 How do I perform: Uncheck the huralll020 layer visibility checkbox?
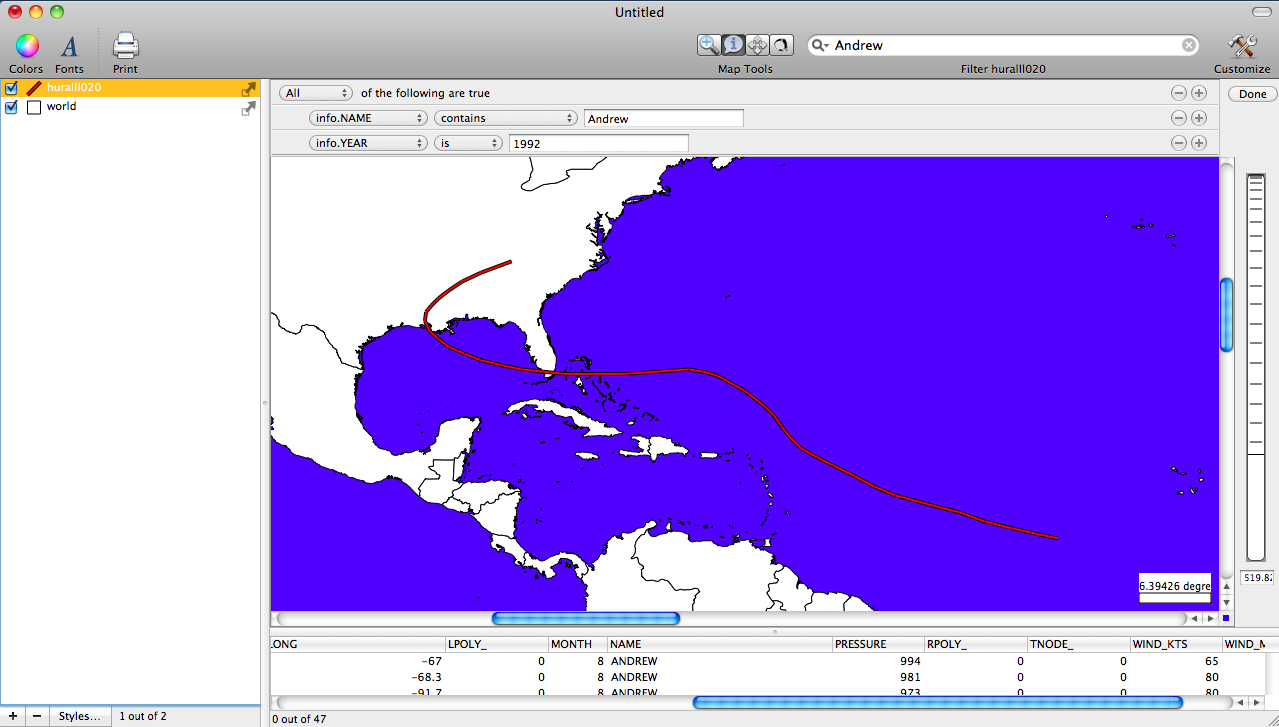point(11,88)
